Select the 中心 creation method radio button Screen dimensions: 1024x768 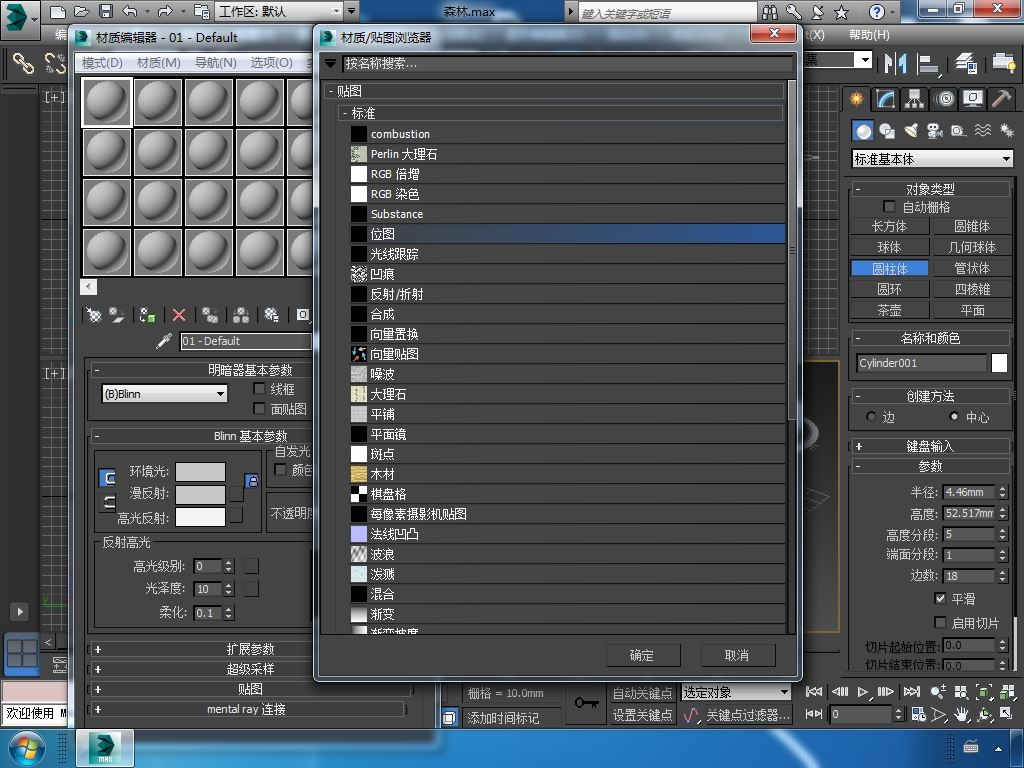(954, 417)
